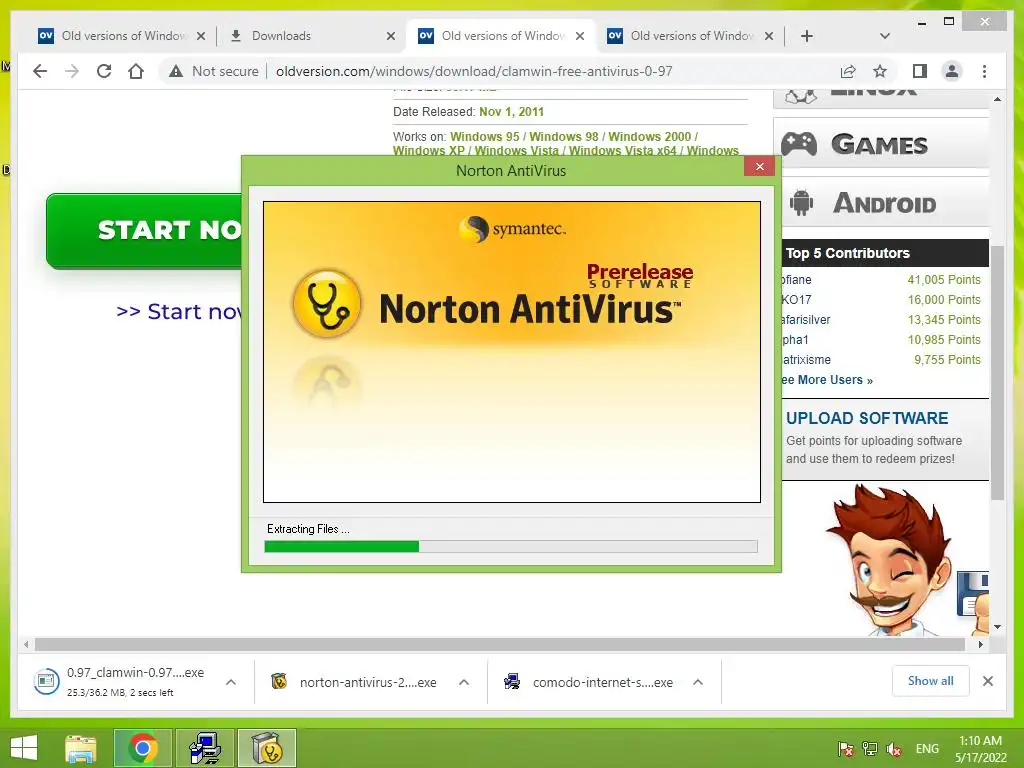
Task: Open the Windows 2000 link
Action: pos(649,136)
